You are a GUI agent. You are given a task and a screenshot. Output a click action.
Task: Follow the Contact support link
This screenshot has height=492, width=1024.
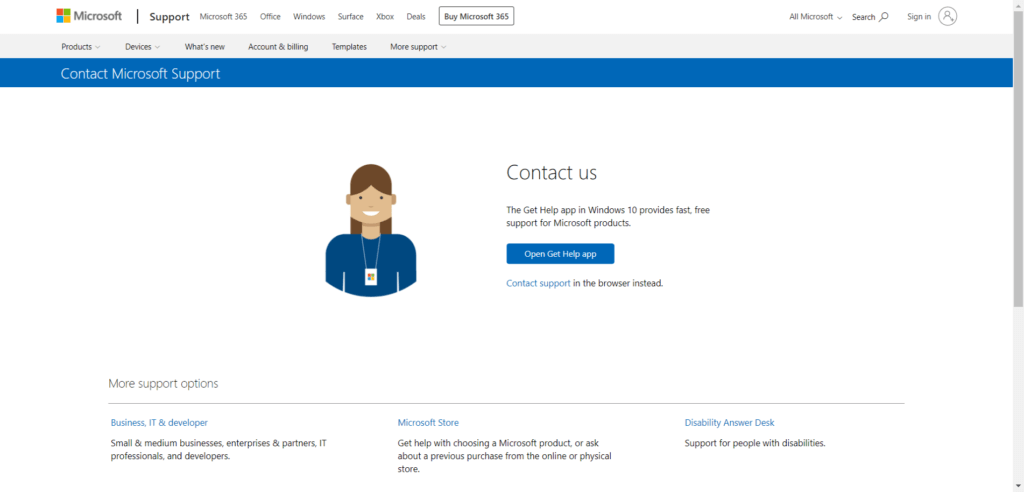[x=538, y=283]
